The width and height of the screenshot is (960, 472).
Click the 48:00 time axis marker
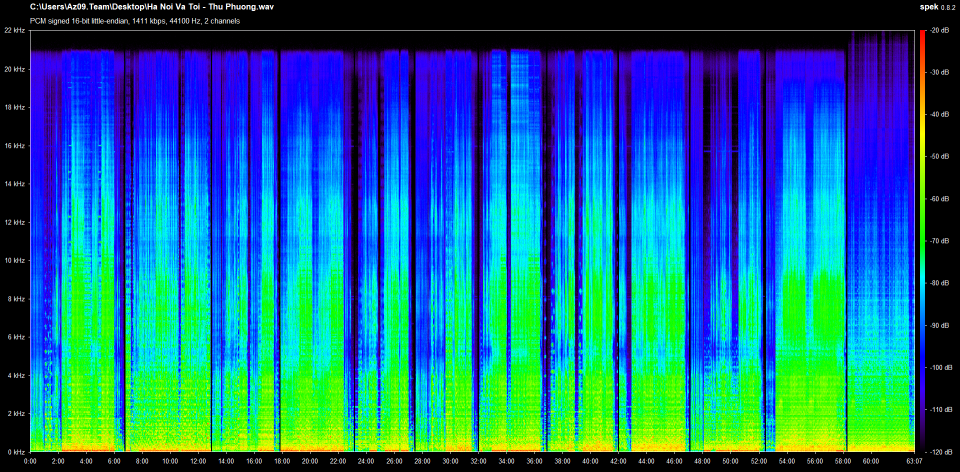(x=703, y=462)
